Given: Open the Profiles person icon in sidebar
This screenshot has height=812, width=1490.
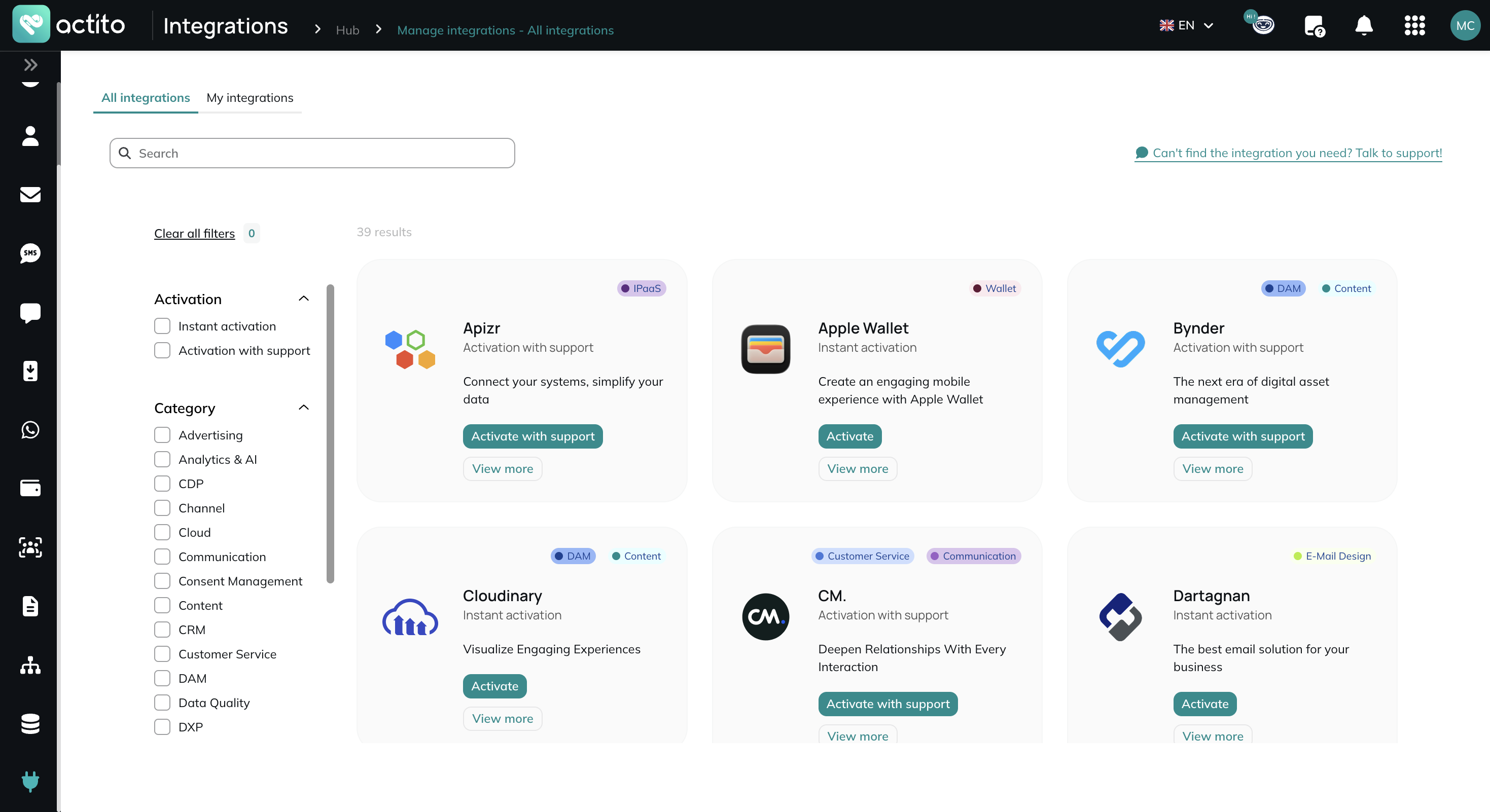Looking at the screenshot, I should (x=30, y=136).
